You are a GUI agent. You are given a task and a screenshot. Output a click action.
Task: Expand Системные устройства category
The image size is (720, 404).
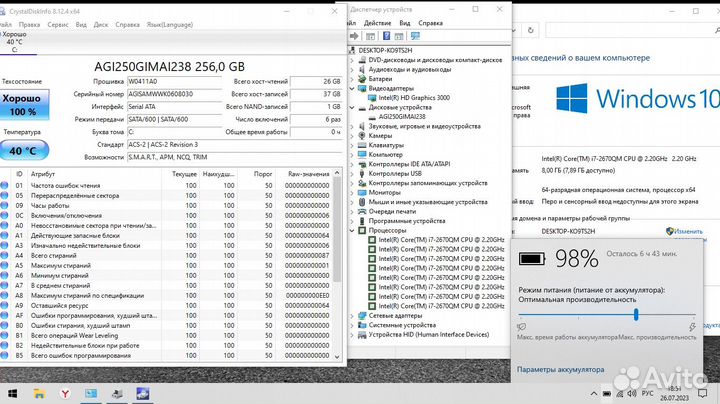(x=352, y=325)
